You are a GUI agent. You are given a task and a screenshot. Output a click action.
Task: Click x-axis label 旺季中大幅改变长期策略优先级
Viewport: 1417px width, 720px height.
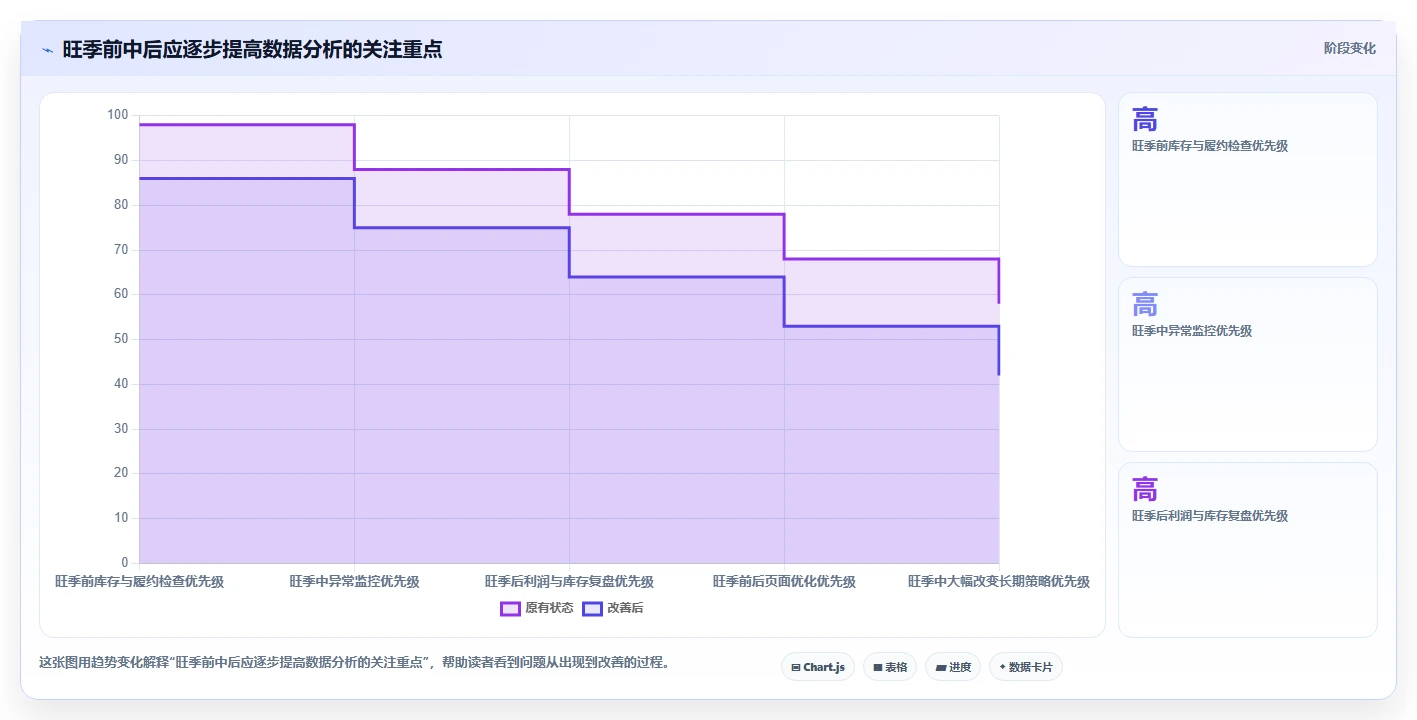(x=999, y=581)
